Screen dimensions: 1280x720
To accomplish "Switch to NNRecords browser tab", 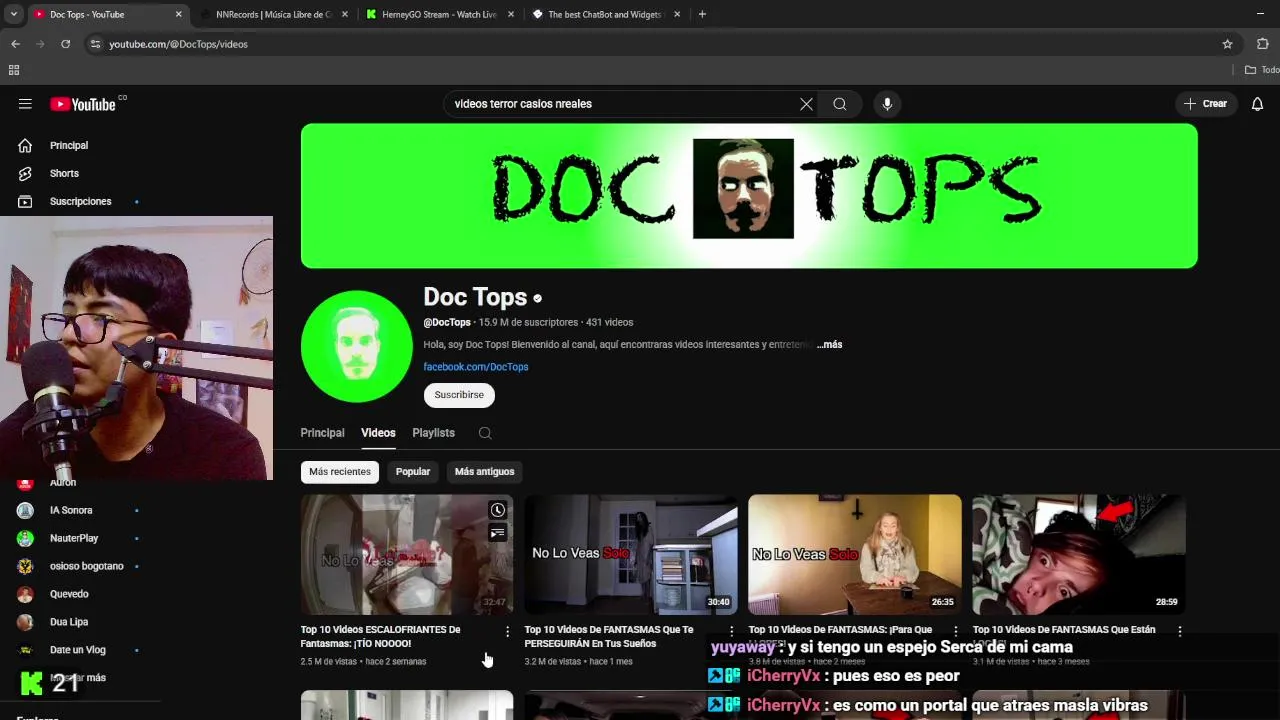I will pos(274,14).
